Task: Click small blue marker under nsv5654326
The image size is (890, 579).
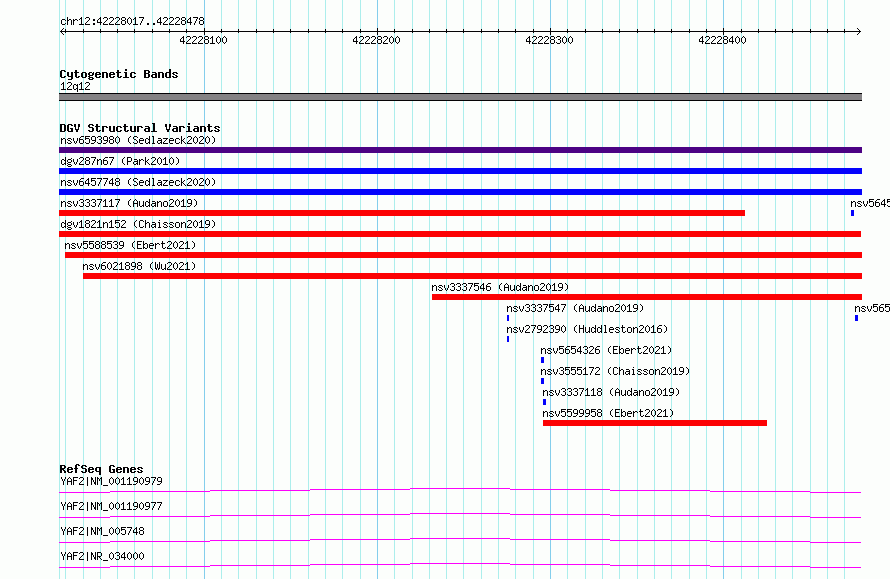Action: pyautogui.click(x=543, y=360)
